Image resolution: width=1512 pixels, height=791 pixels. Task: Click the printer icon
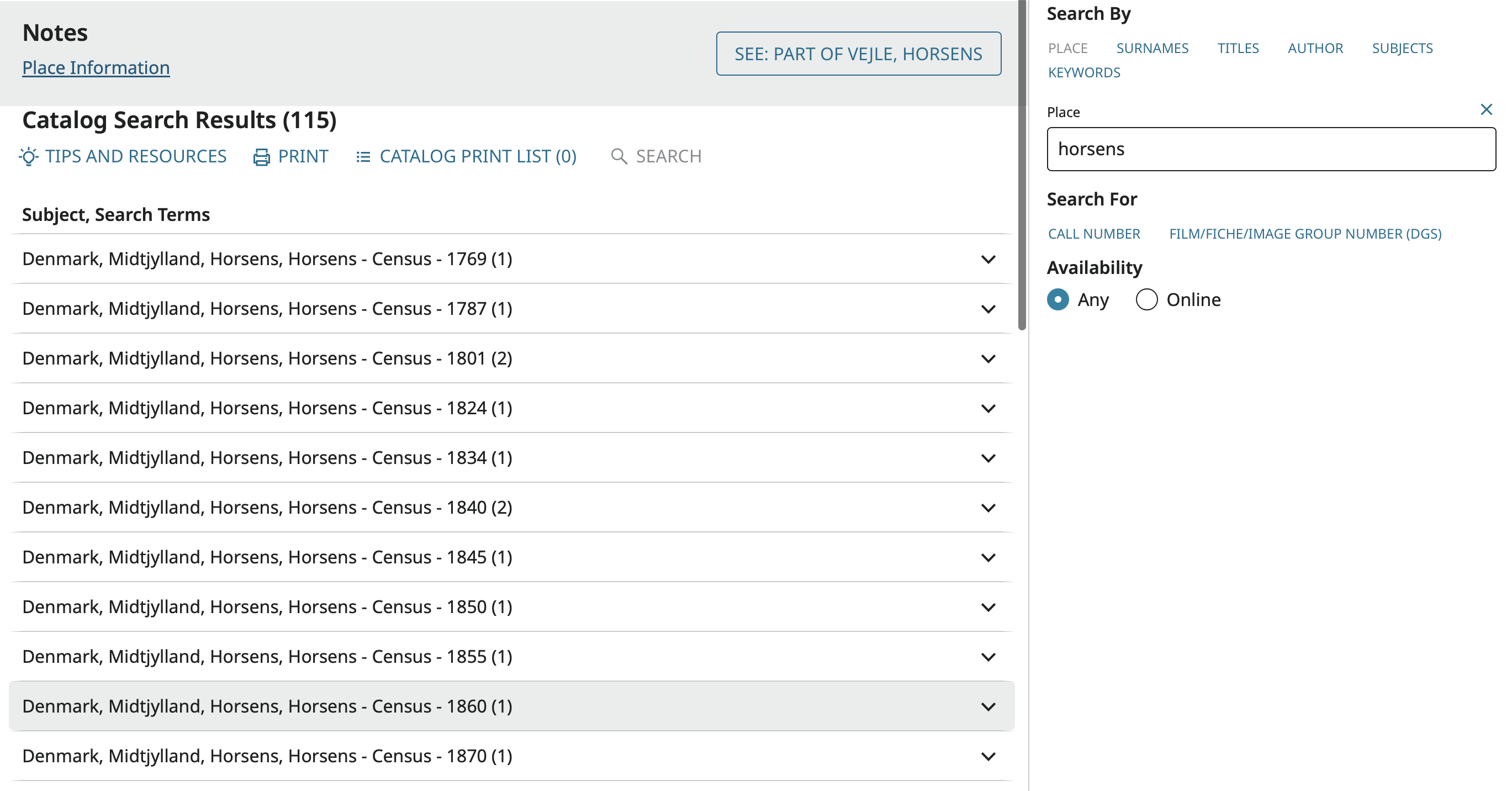pyautogui.click(x=261, y=157)
